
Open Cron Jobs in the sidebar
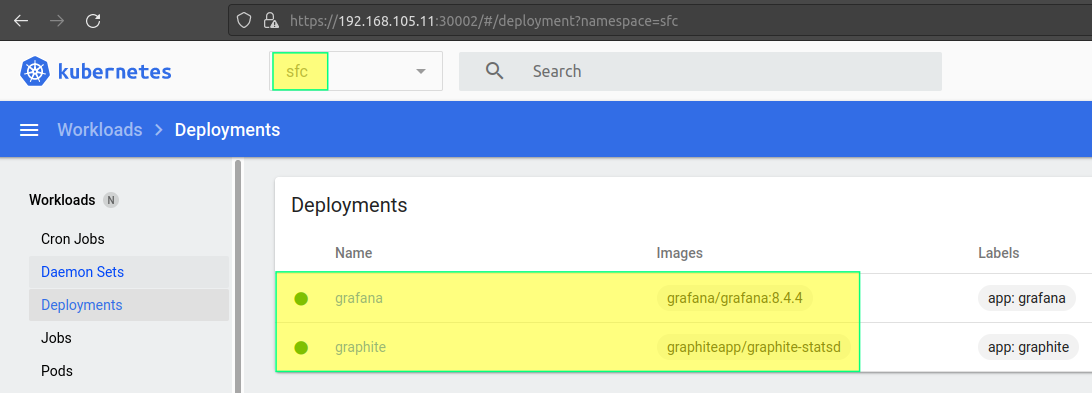[x=72, y=239]
